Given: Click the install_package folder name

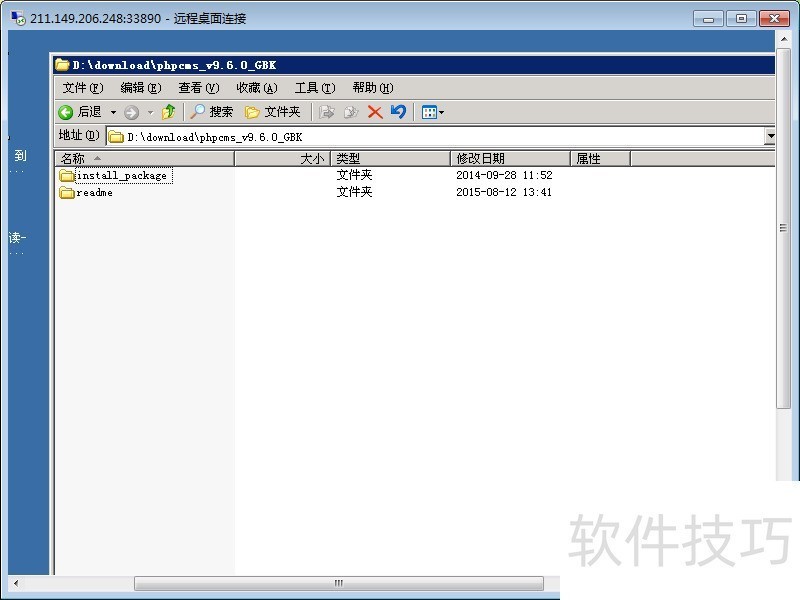Looking at the screenshot, I should pos(122,176).
